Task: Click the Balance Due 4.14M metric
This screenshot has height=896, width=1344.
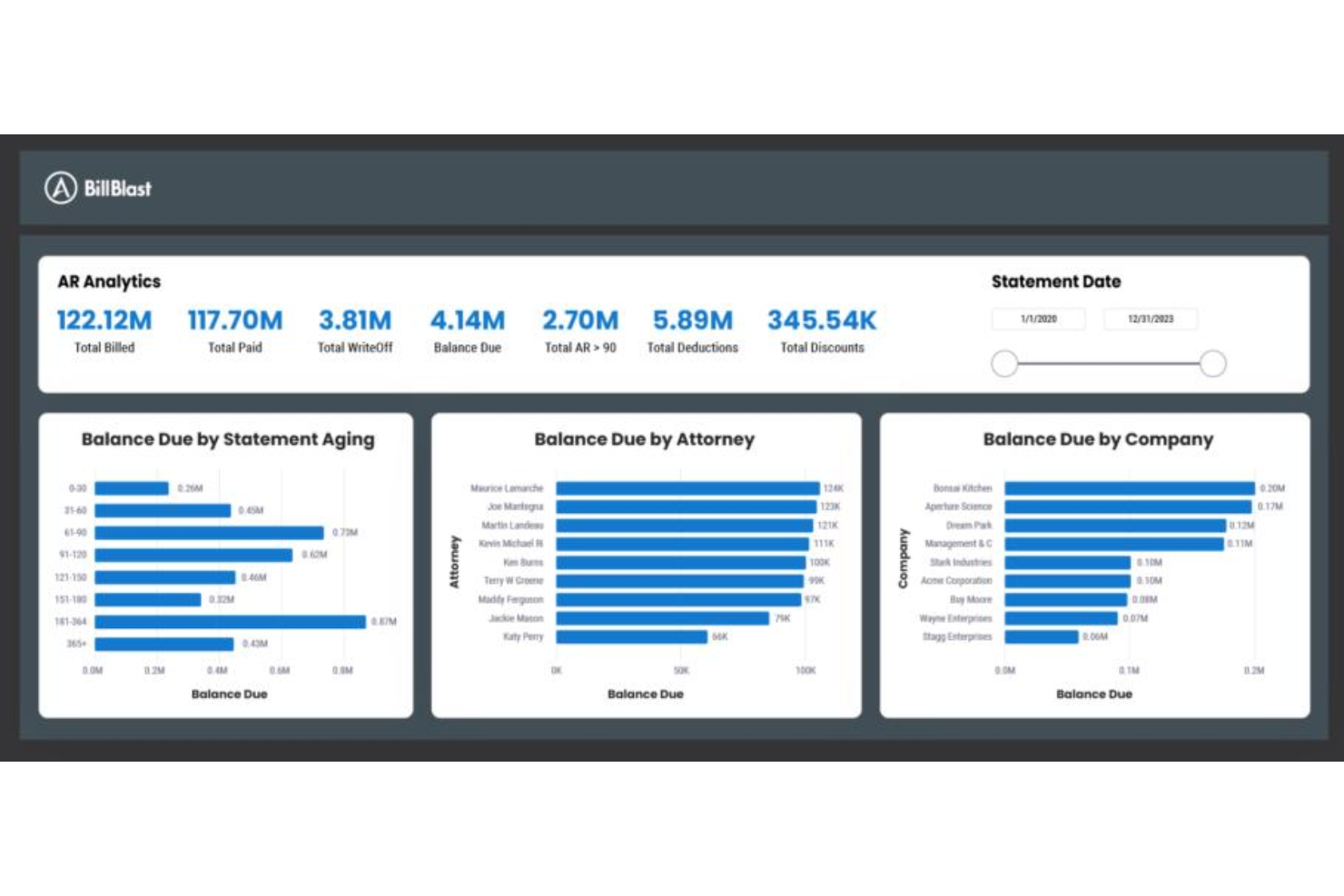Action: (468, 320)
